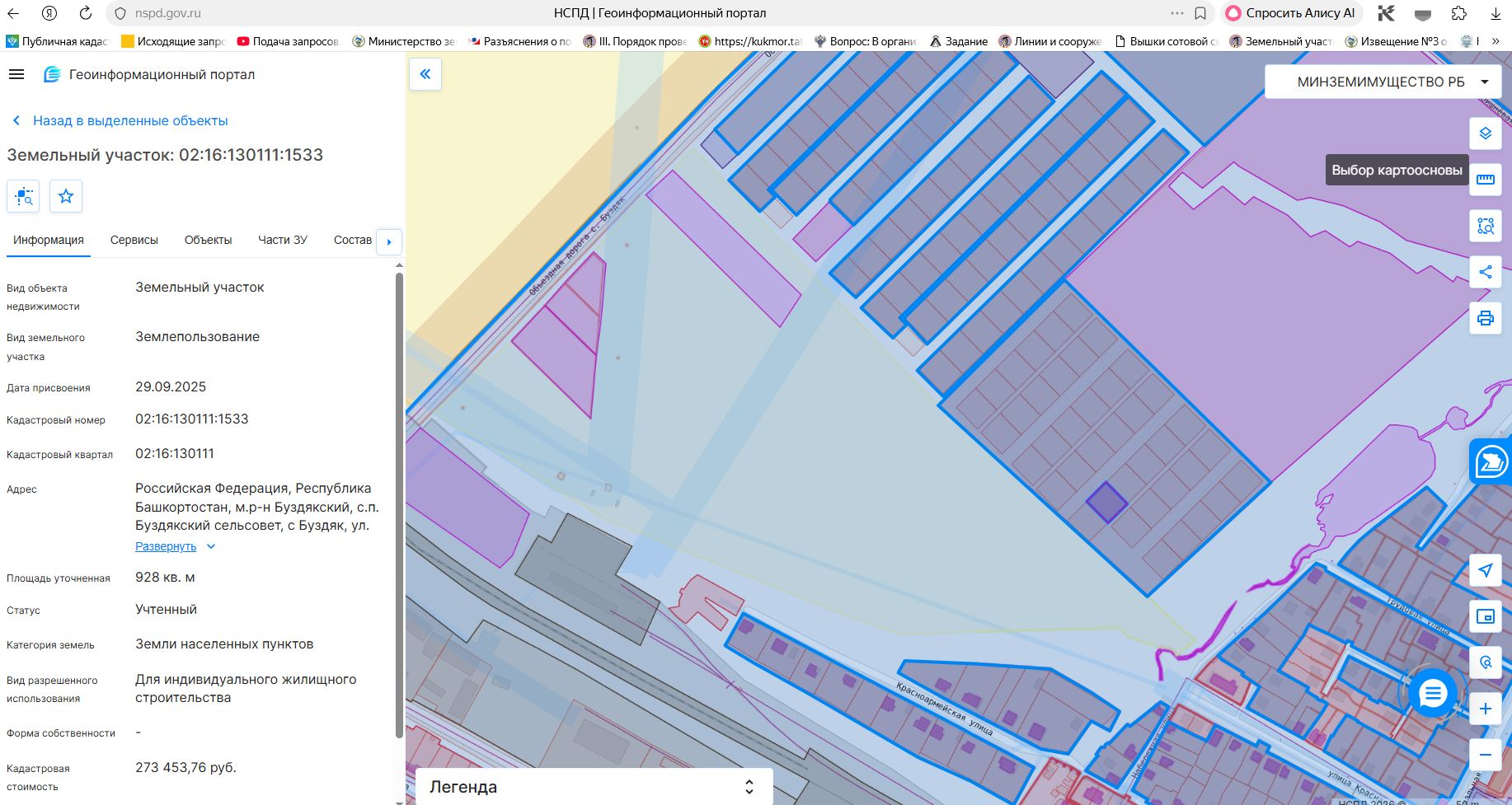Open the Задание bookmark
Viewport: 1512px width, 805px height.
(x=958, y=41)
